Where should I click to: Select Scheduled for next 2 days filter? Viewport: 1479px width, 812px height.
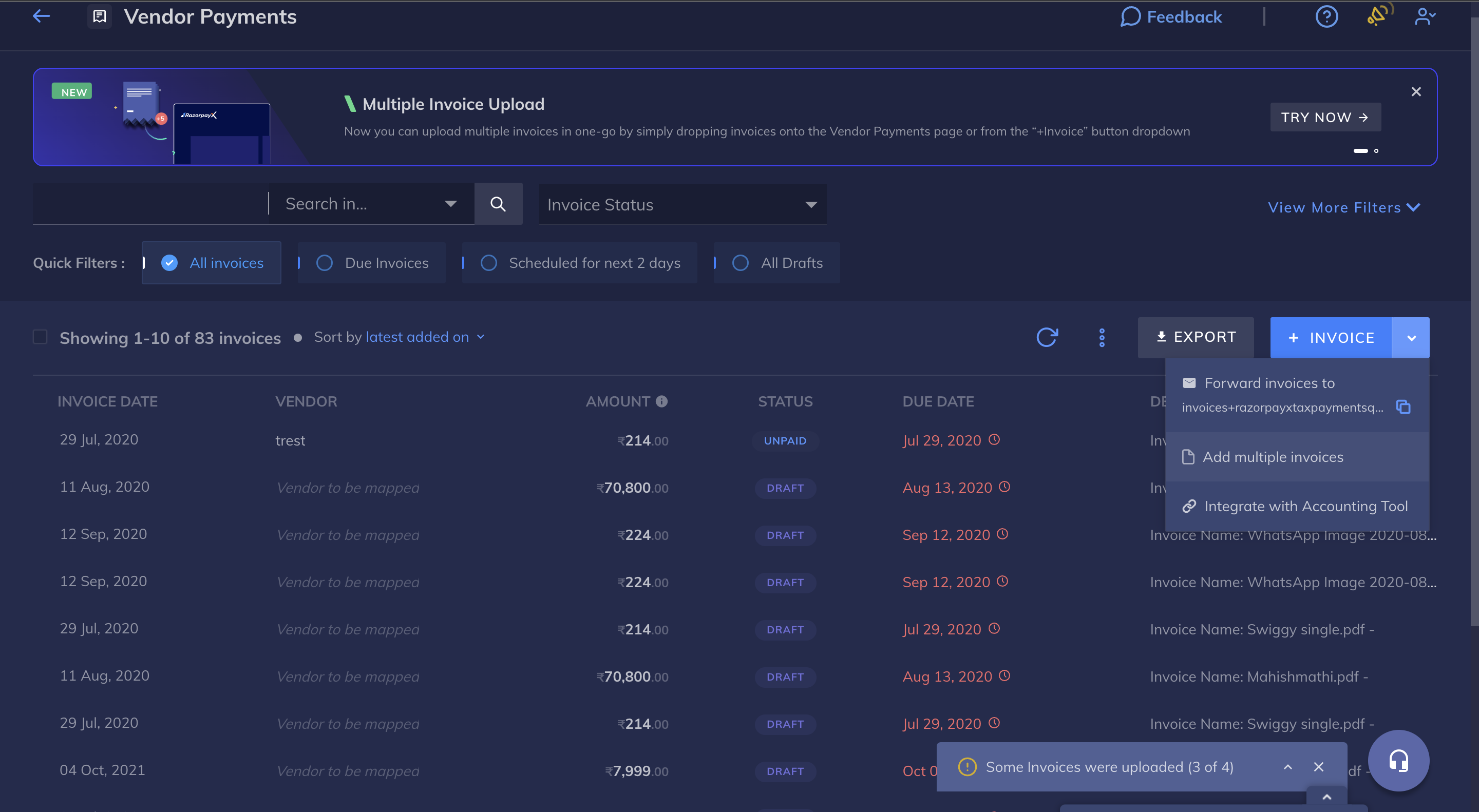click(x=579, y=263)
